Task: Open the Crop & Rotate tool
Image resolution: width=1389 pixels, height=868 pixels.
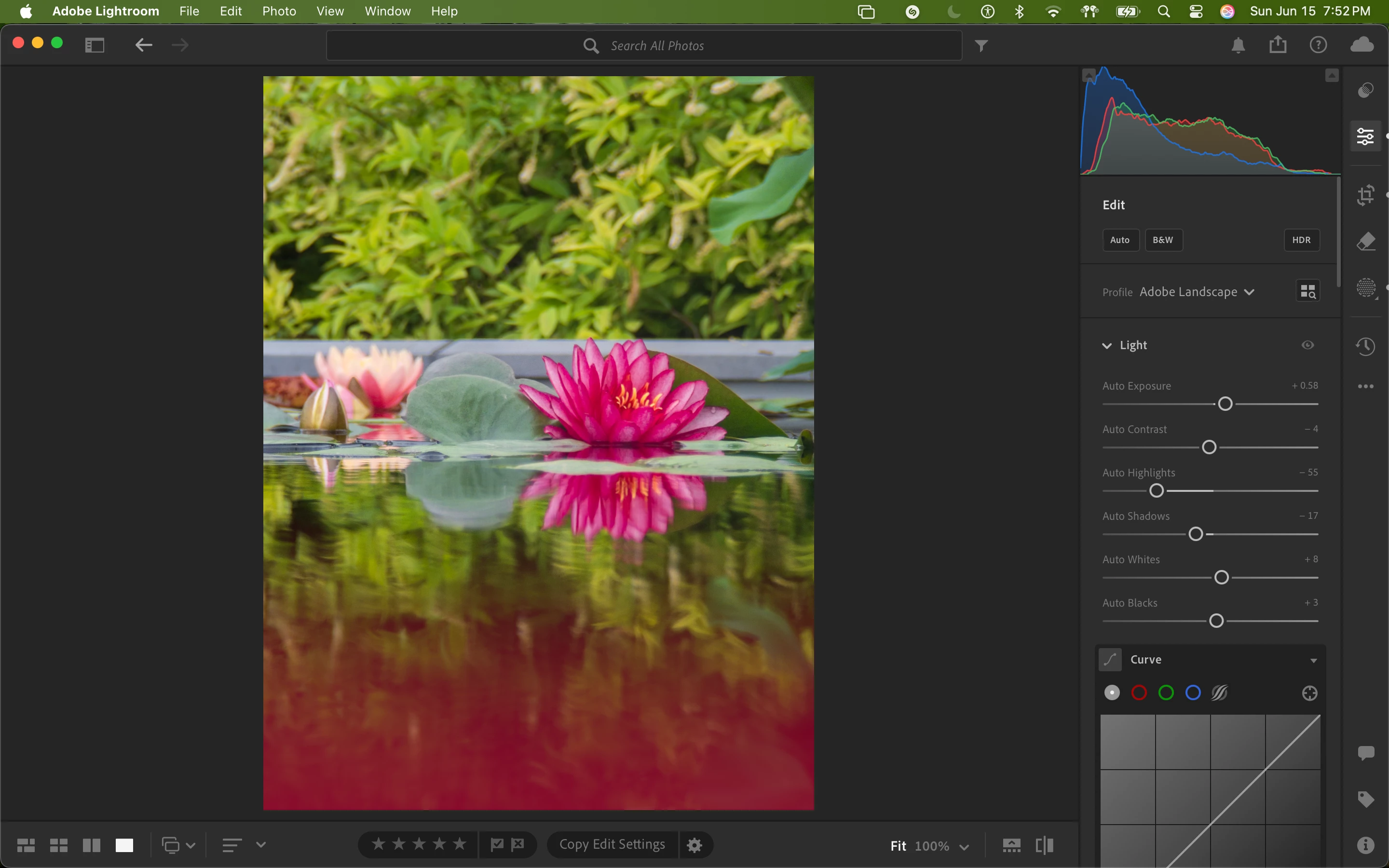Action: click(x=1365, y=195)
